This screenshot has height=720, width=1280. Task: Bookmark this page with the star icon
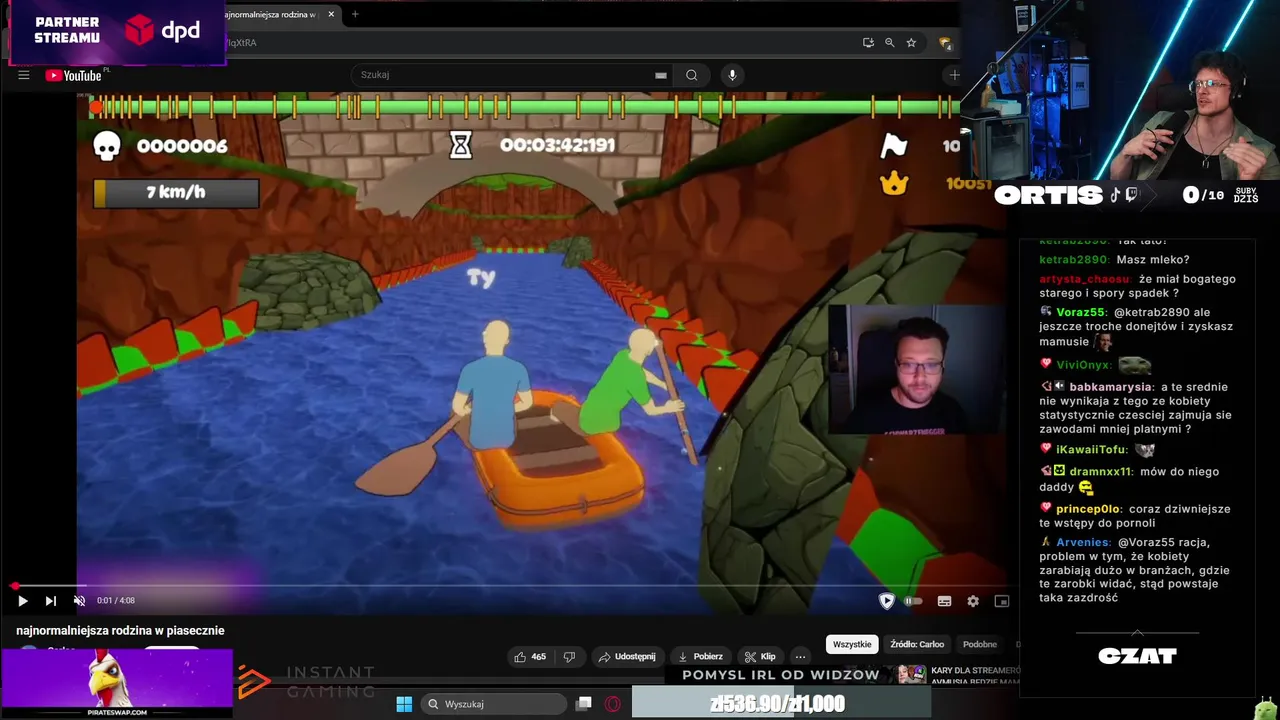click(911, 43)
